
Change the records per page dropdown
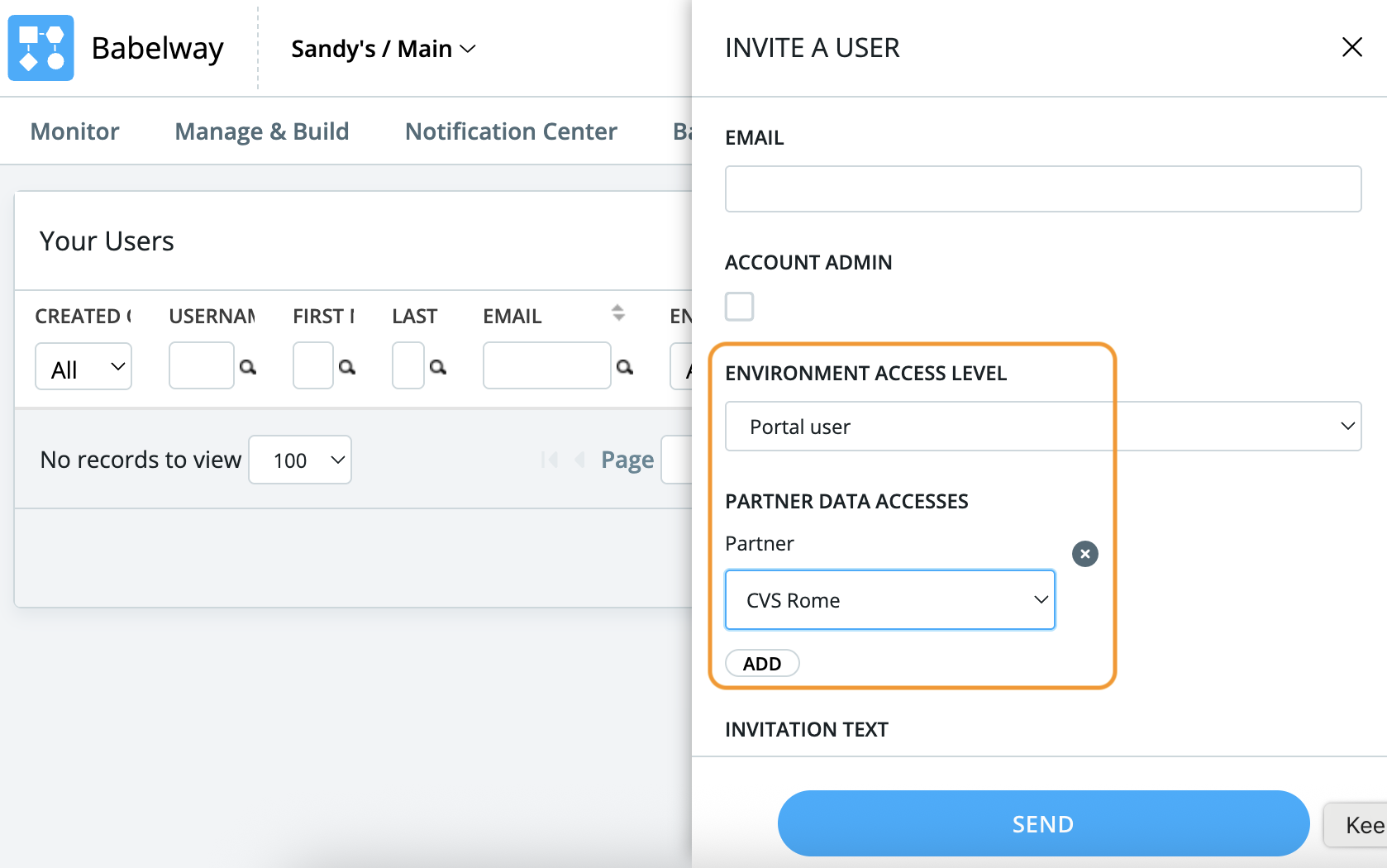(300, 460)
